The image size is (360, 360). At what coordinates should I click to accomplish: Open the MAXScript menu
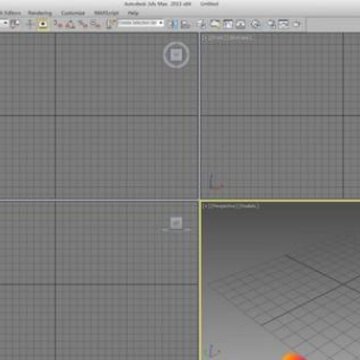(106, 13)
